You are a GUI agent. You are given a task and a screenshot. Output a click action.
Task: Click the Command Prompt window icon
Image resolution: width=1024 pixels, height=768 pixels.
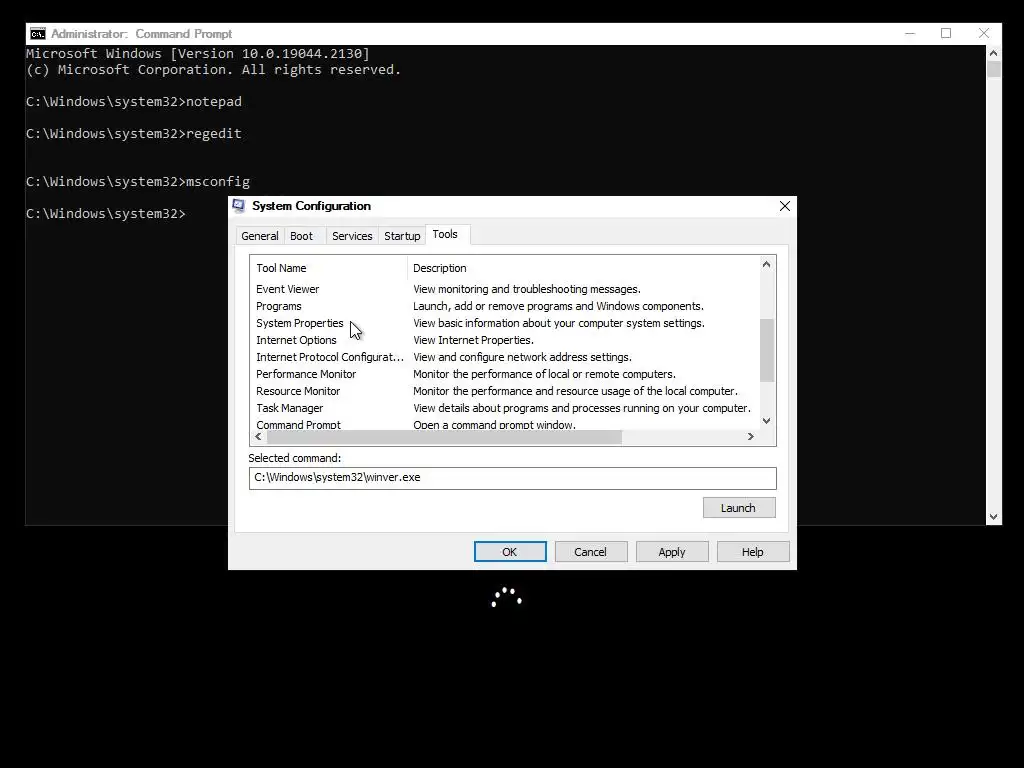[38, 34]
